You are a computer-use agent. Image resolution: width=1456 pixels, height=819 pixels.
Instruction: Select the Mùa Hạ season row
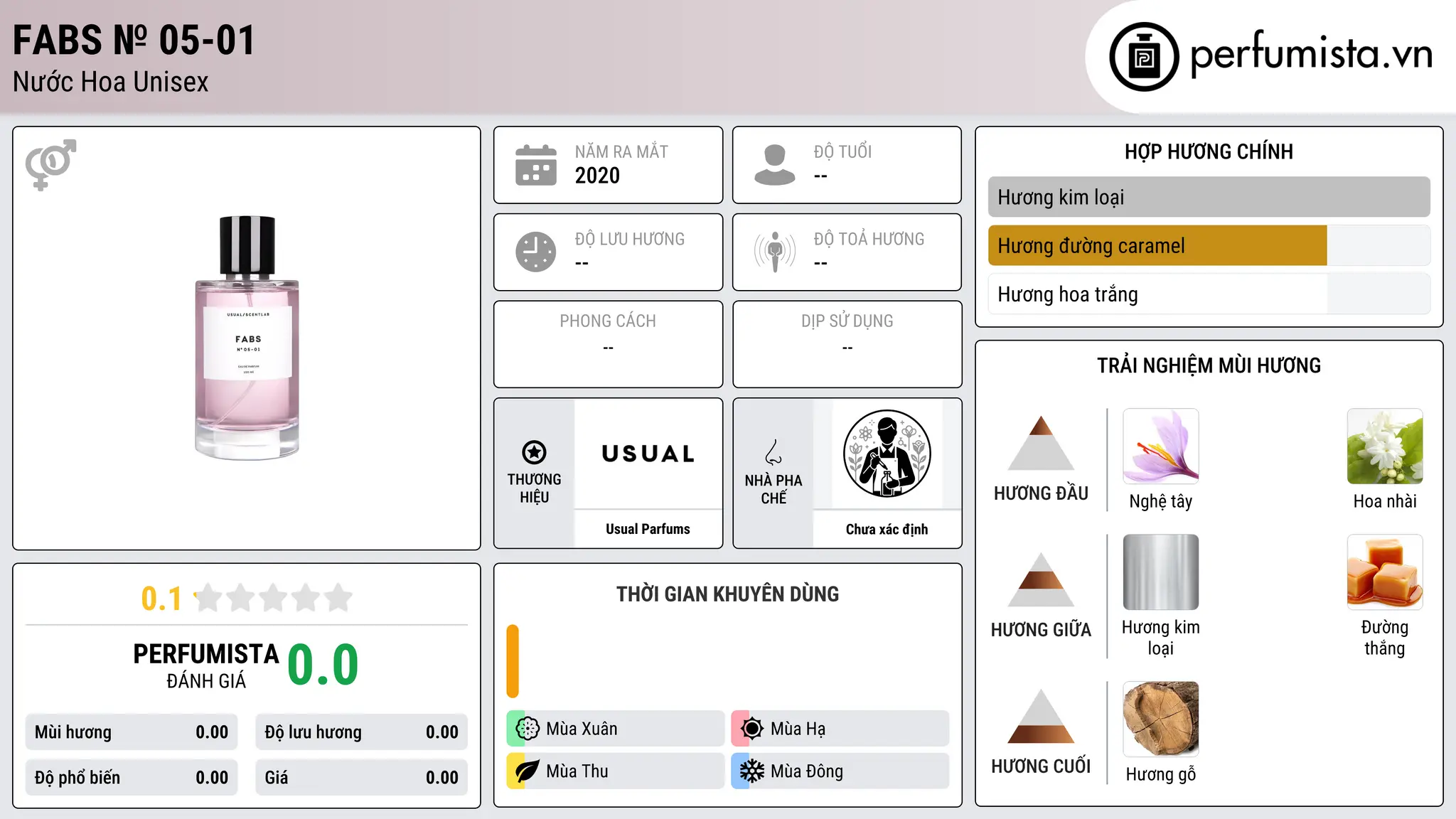coord(840,729)
